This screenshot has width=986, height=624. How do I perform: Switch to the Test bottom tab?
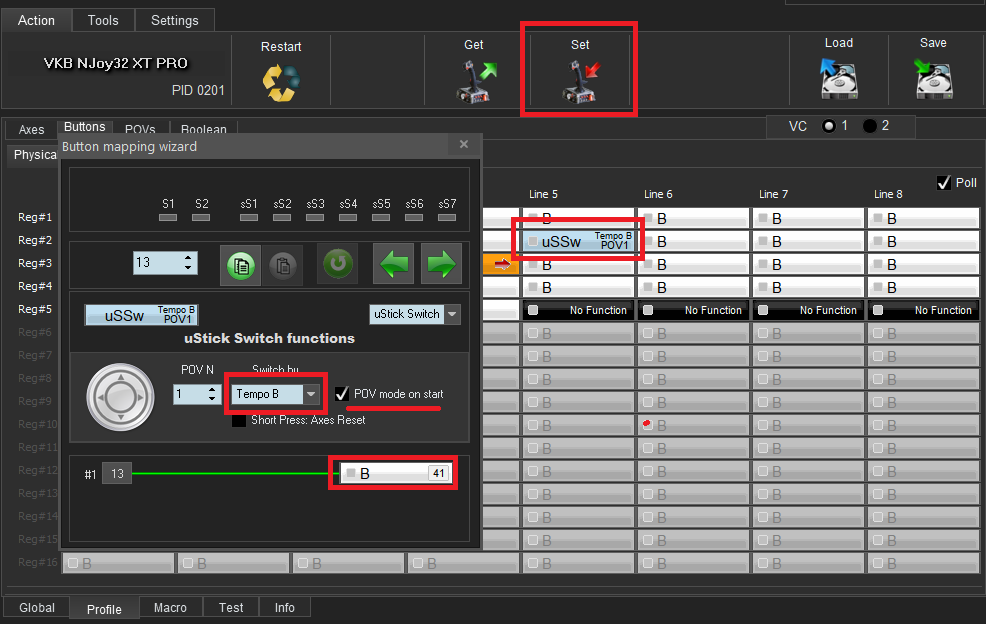[231, 608]
